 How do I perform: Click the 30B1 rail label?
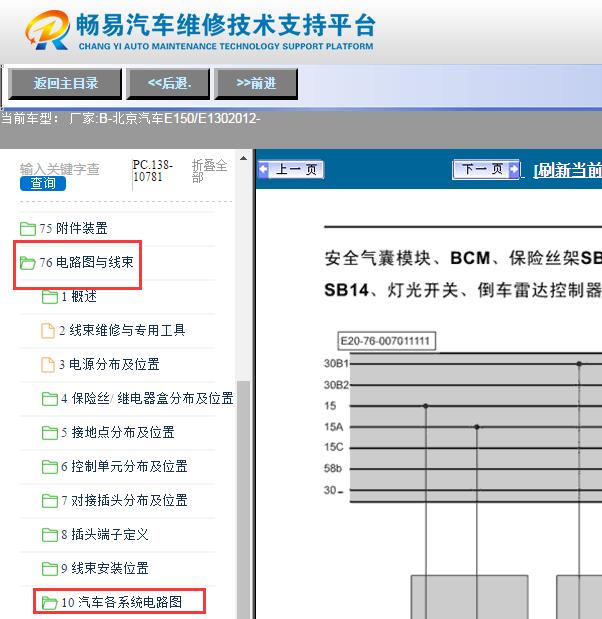pyautogui.click(x=336, y=364)
